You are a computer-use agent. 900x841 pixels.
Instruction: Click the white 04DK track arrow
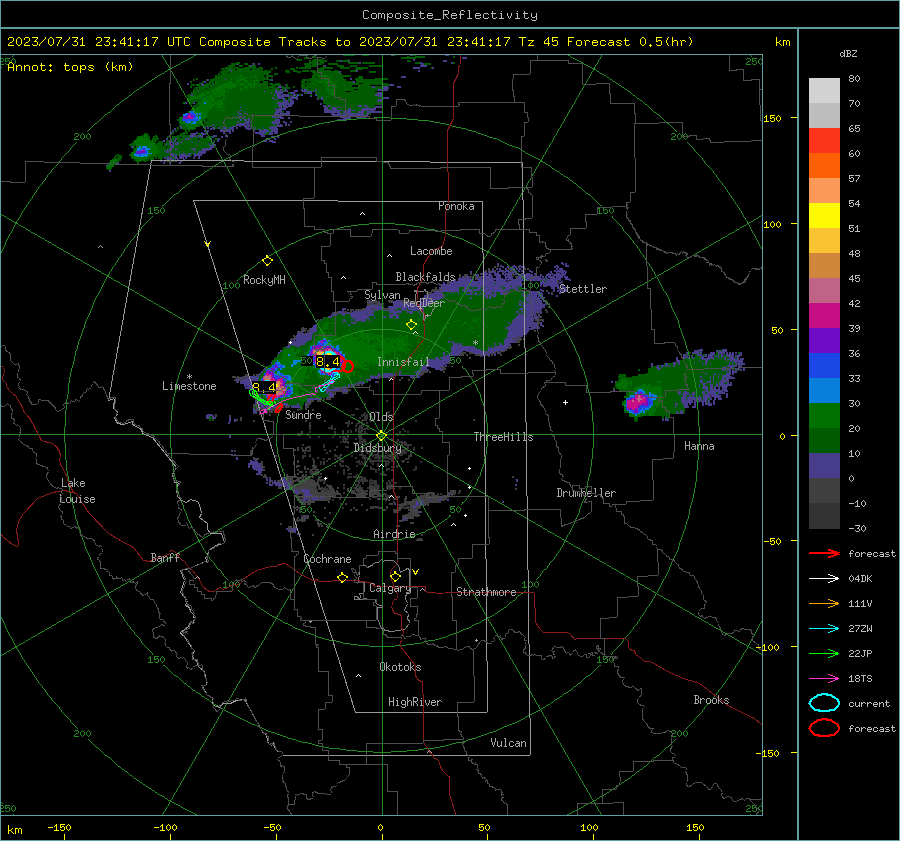click(x=824, y=579)
